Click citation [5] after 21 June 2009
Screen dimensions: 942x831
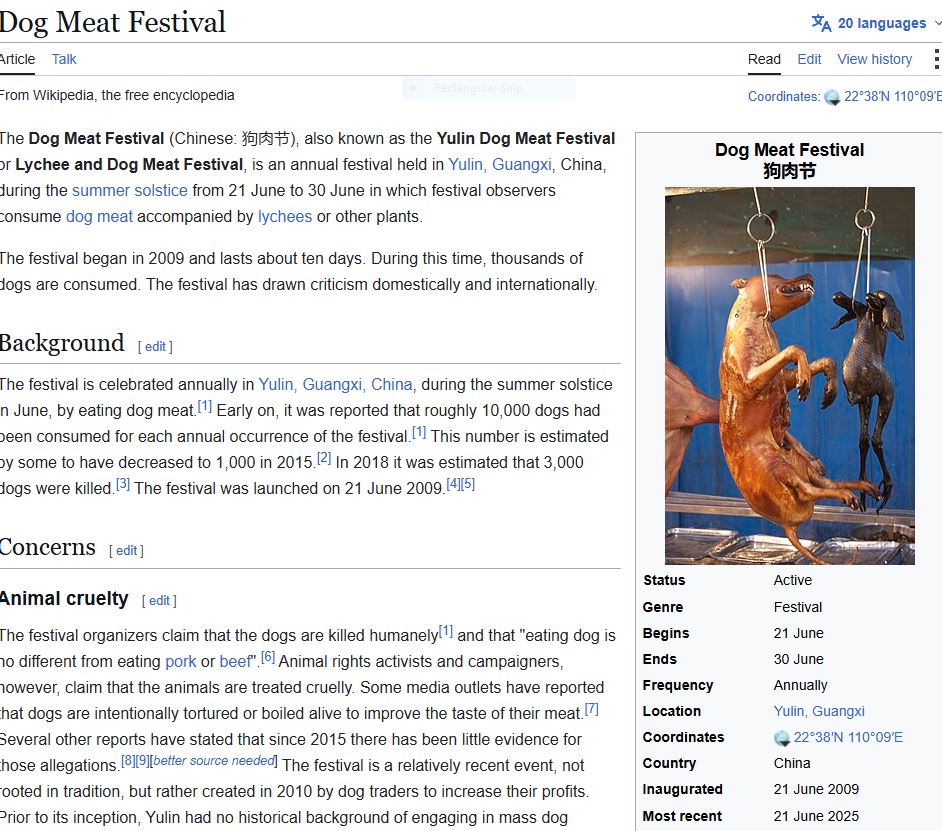pos(467,483)
